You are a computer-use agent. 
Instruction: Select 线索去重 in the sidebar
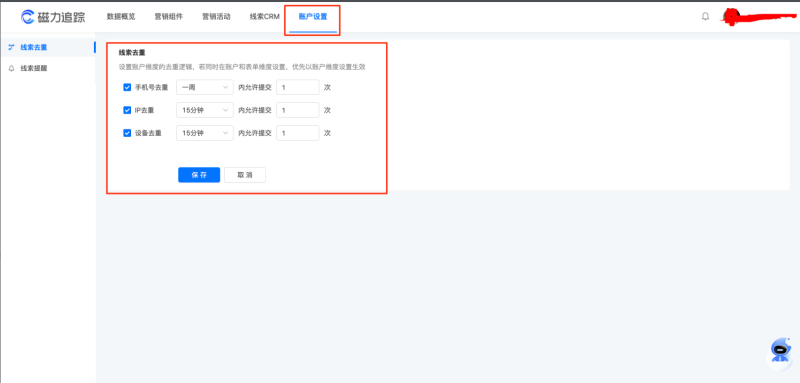click(34, 47)
